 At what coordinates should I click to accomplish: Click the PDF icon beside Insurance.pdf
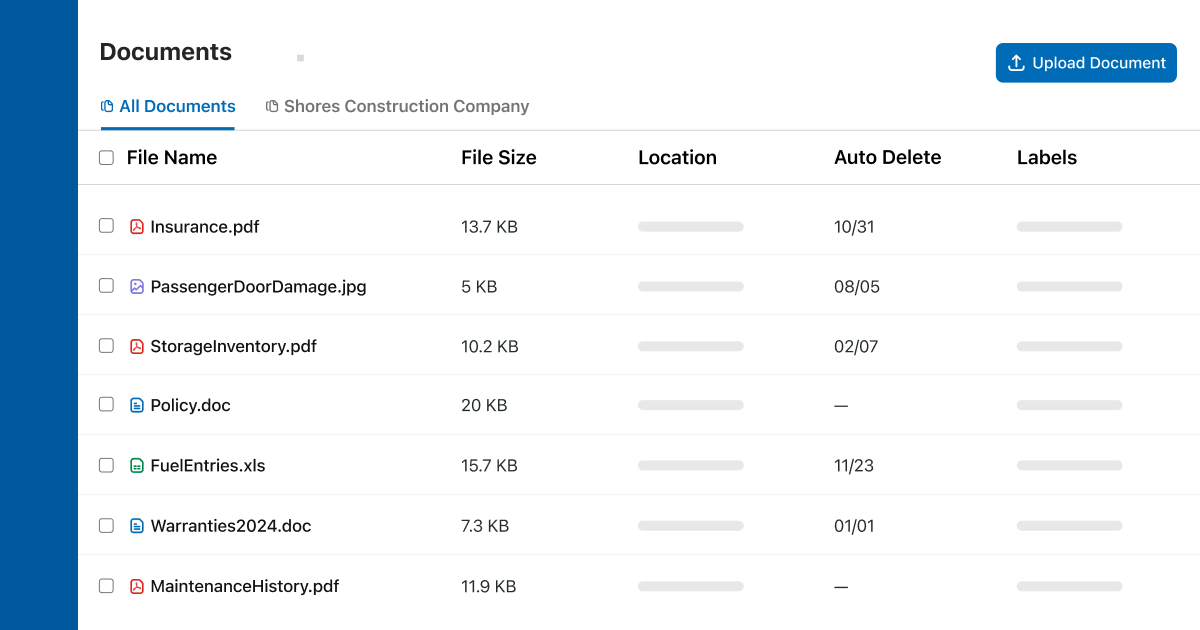(137, 227)
